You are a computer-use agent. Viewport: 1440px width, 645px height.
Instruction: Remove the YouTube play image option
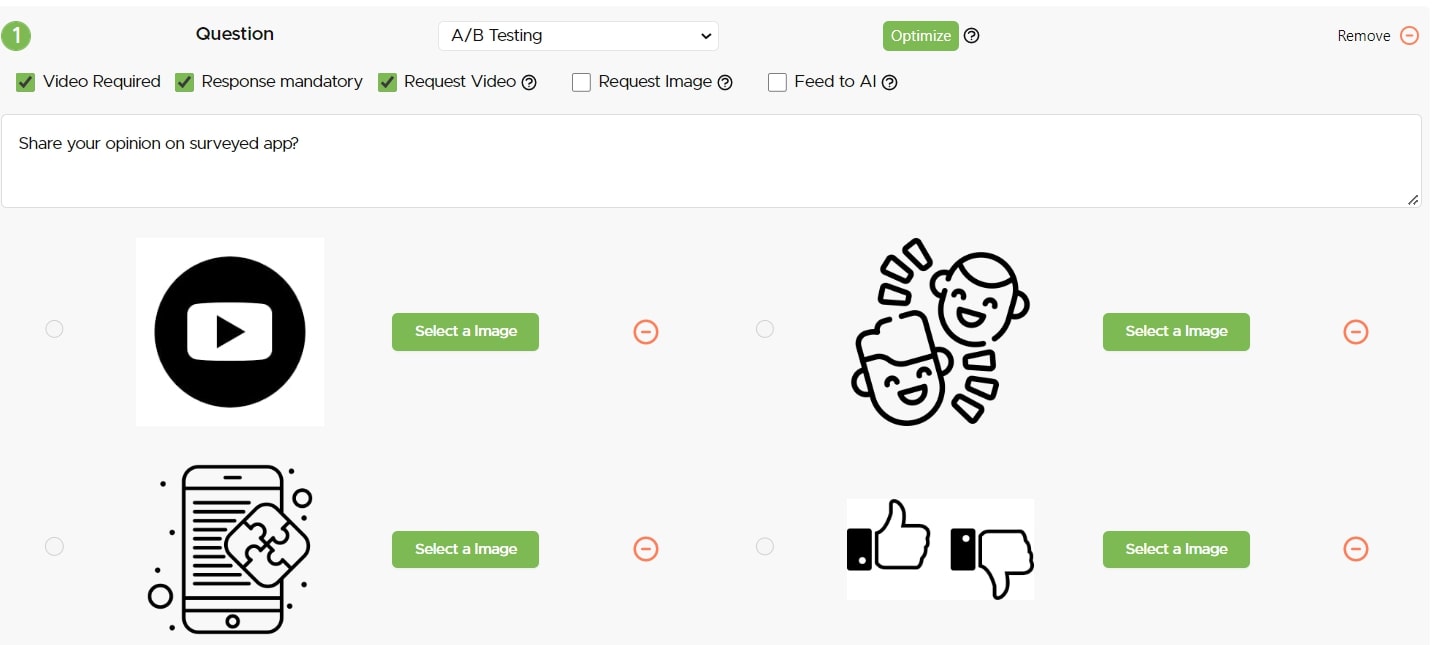tap(646, 332)
